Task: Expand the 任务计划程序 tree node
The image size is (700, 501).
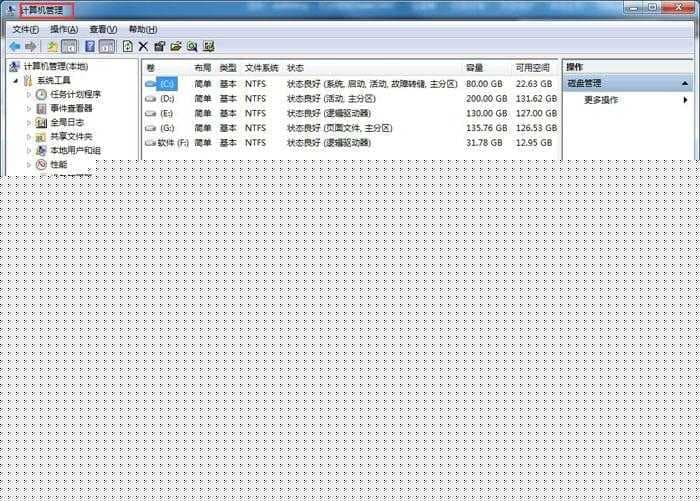Action: pos(28,94)
